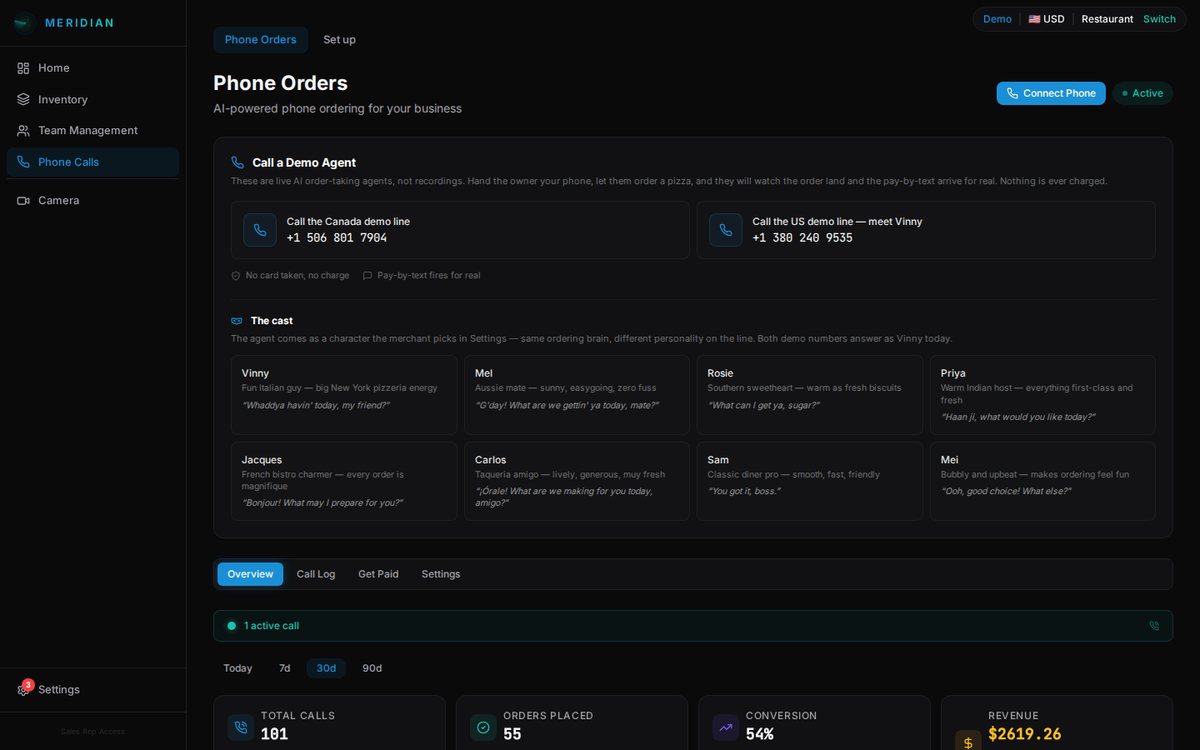Select the 90d time range

372,668
